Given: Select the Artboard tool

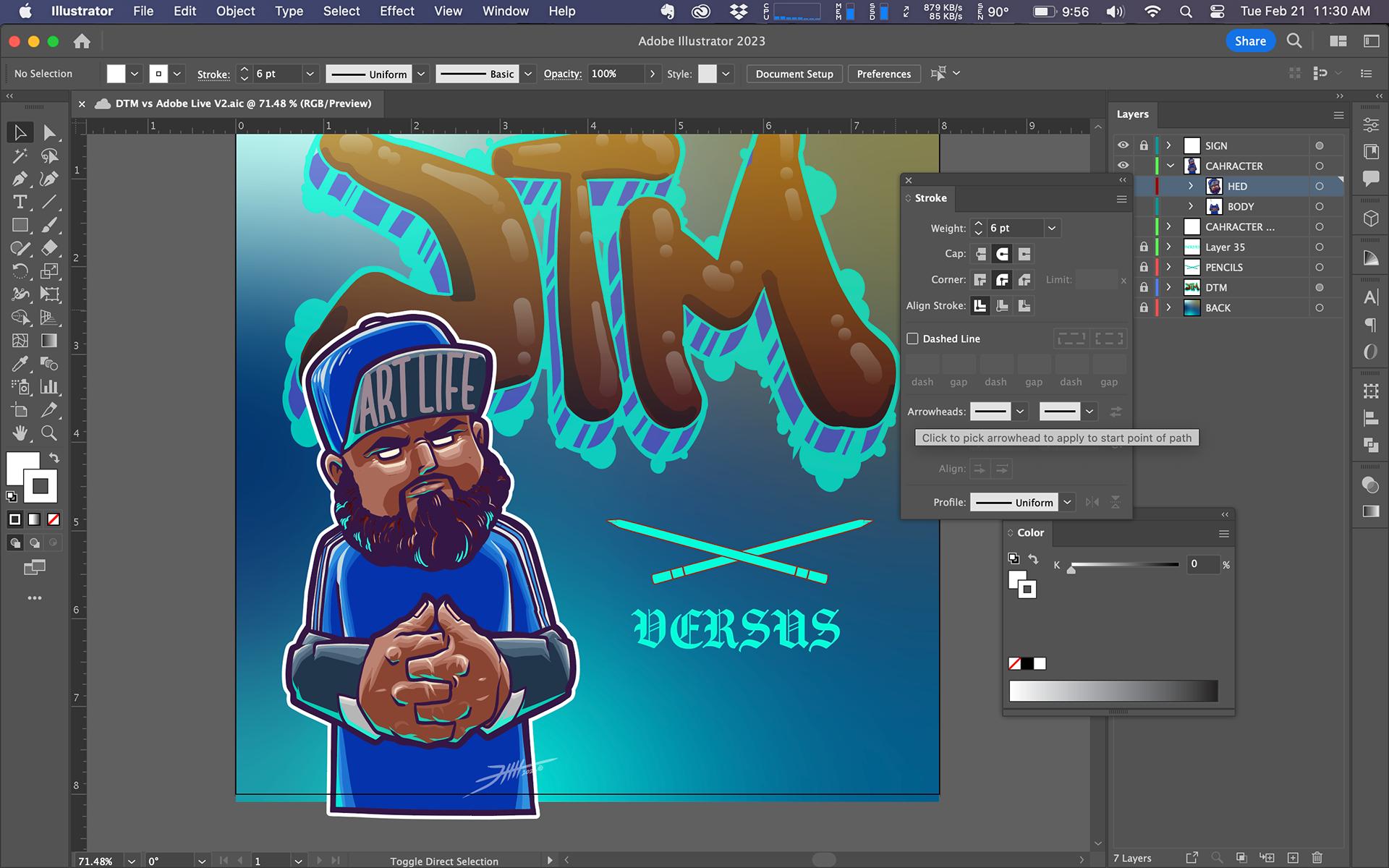Looking at the screenshot, I should pyautogui.click(x=20, y=410).
